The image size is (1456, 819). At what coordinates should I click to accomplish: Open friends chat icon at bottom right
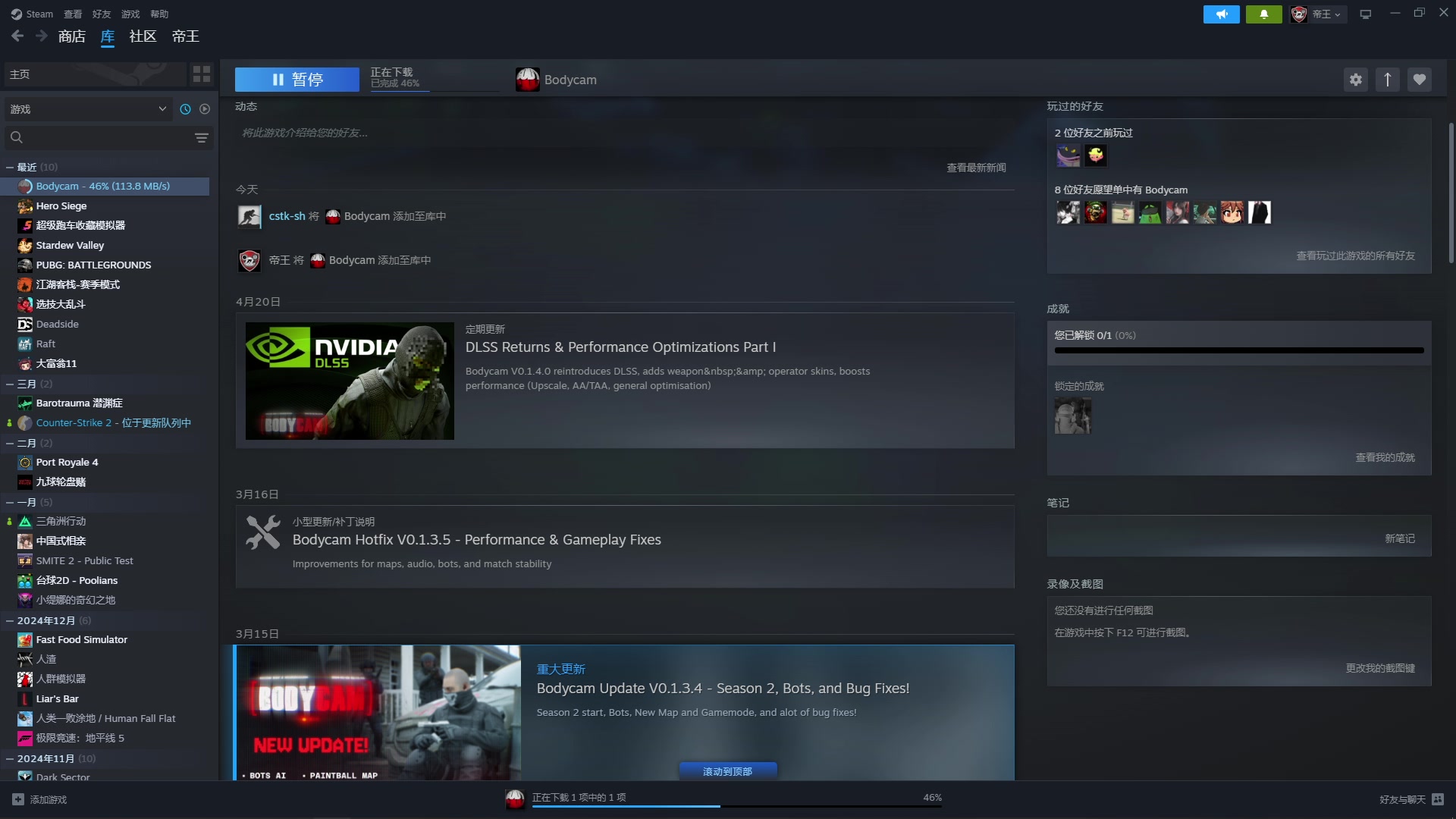point(1438,799)
